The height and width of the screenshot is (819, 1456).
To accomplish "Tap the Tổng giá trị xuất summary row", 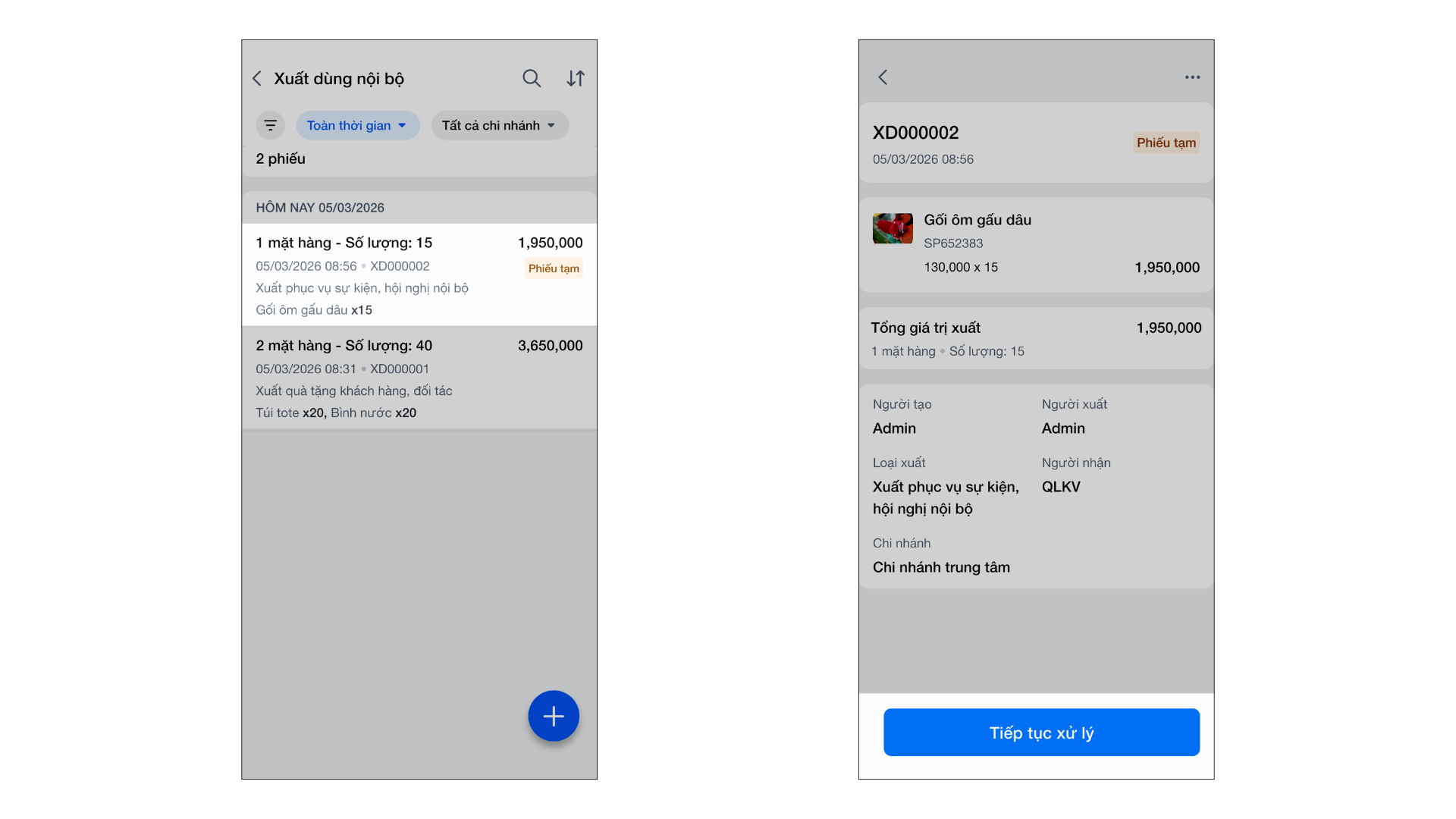I will [1035, 338].
